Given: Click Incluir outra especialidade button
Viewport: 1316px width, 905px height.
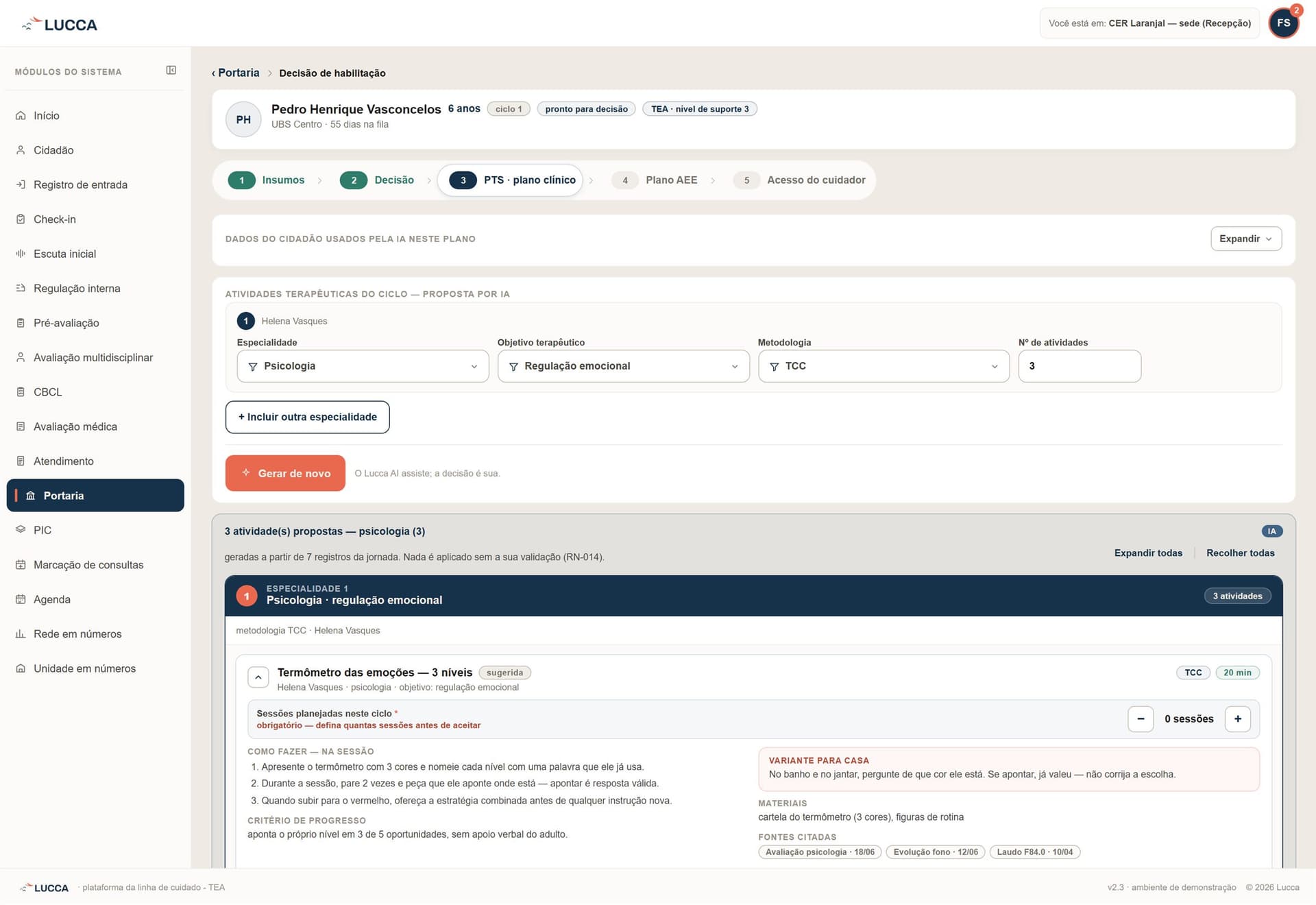Looking at the screenshot, I should pyautogui.click(x=307, y=417).
